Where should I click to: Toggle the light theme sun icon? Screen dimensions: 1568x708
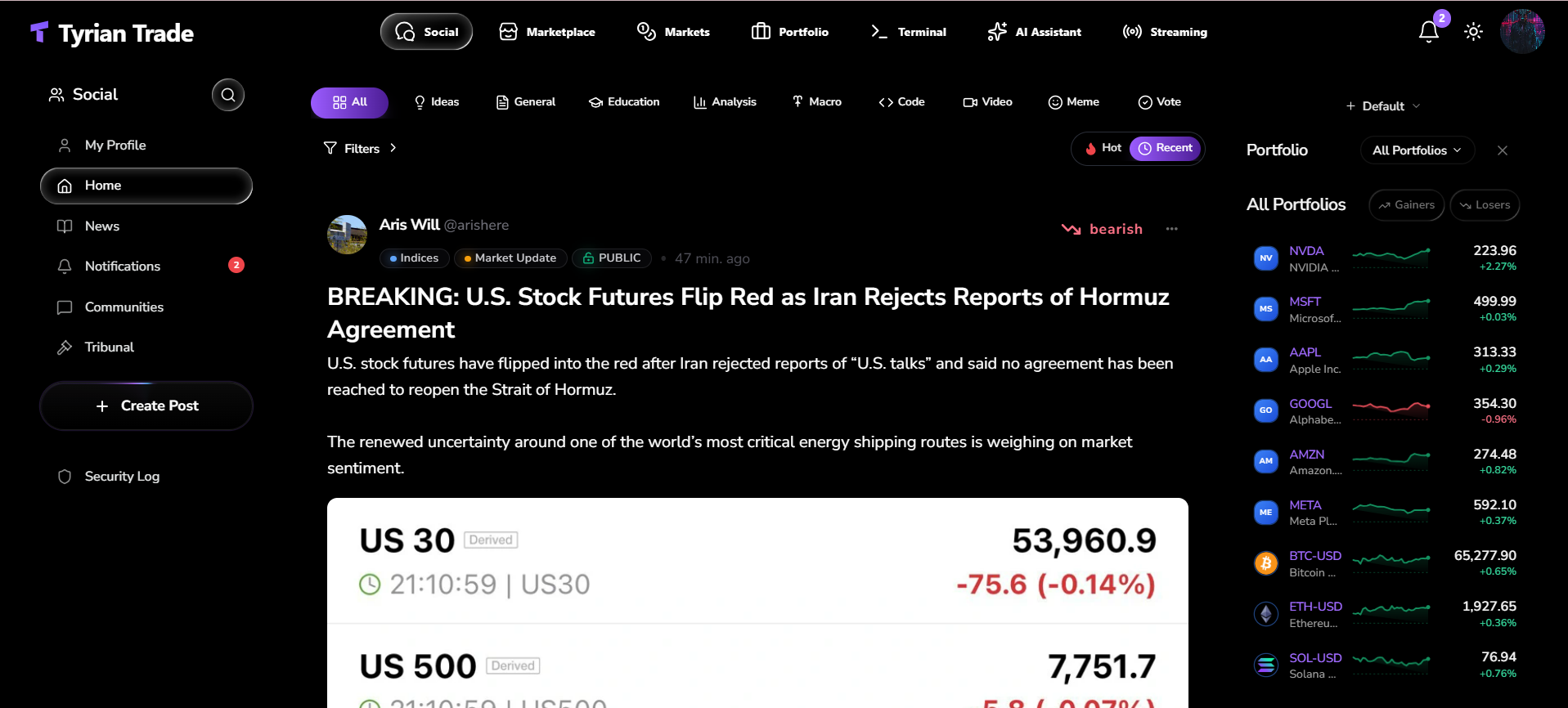(1473, 32)
